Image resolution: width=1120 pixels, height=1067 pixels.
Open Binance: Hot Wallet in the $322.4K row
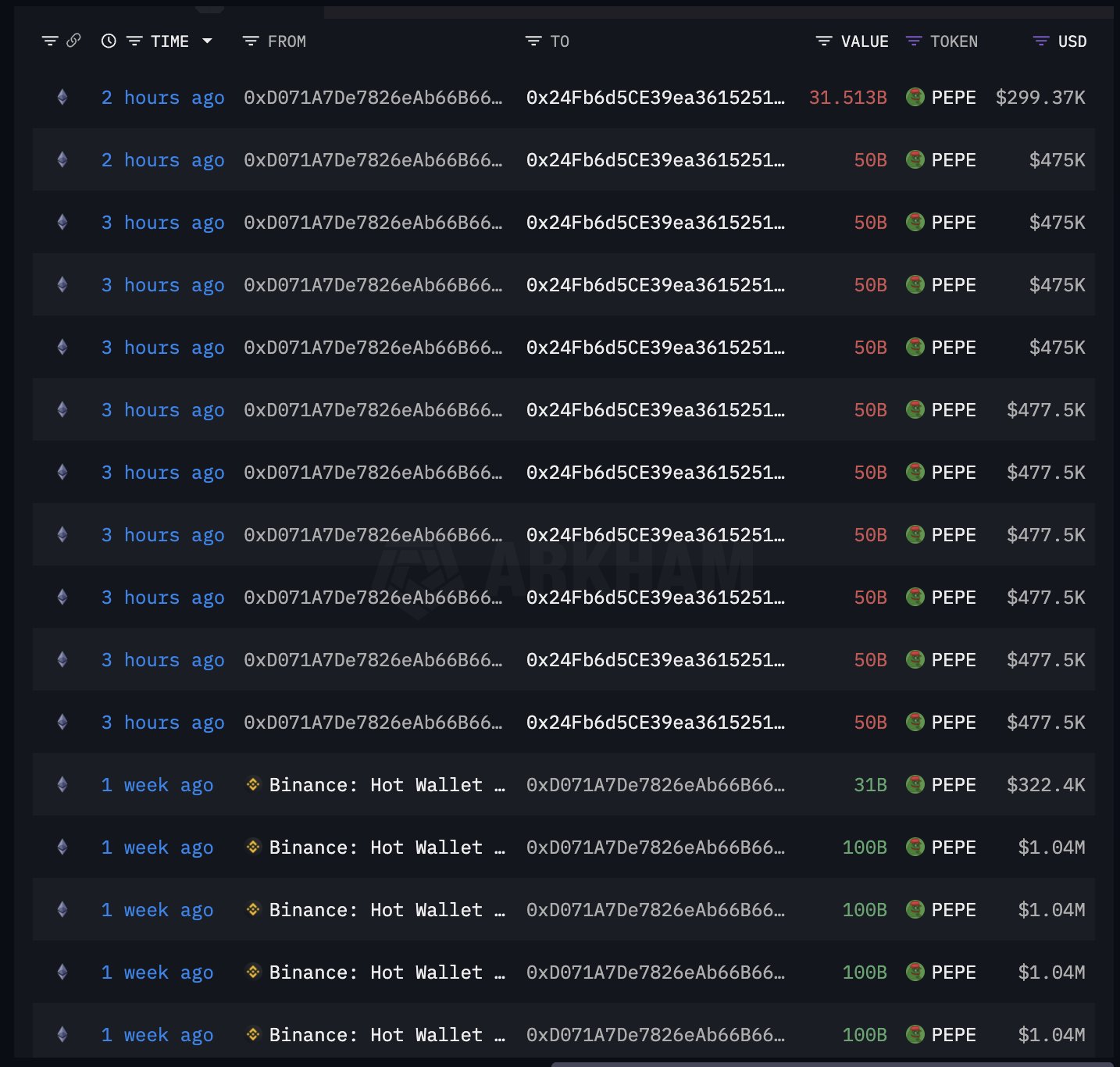coord(387,785)
